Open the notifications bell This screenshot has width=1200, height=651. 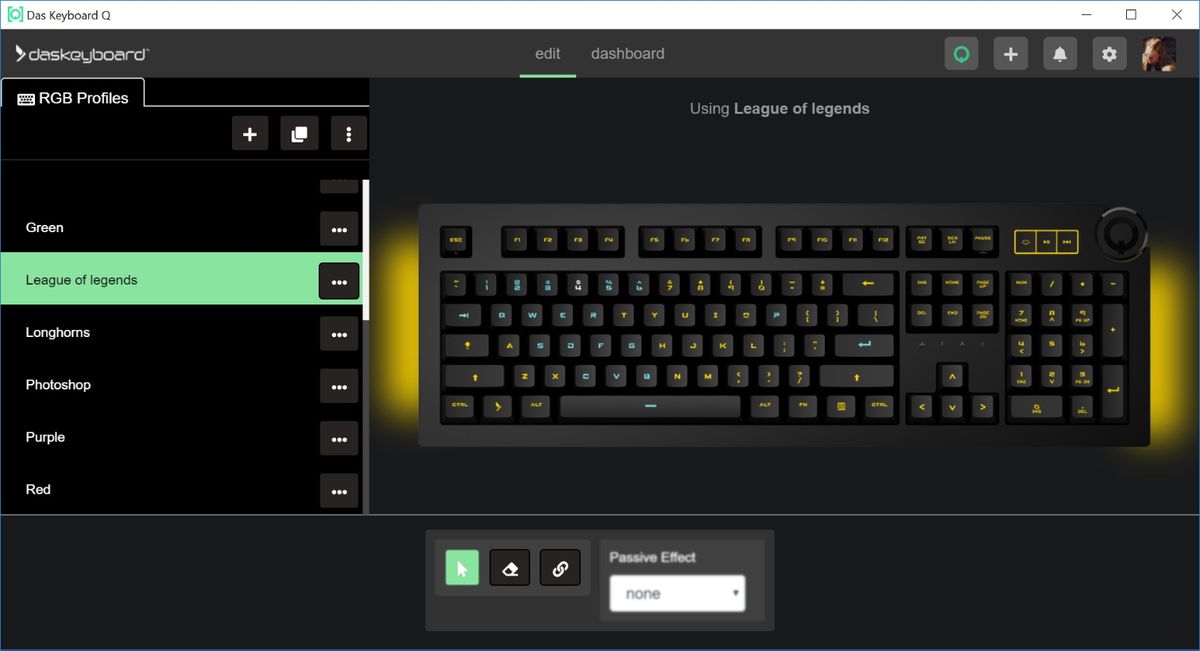[1060, 54]
